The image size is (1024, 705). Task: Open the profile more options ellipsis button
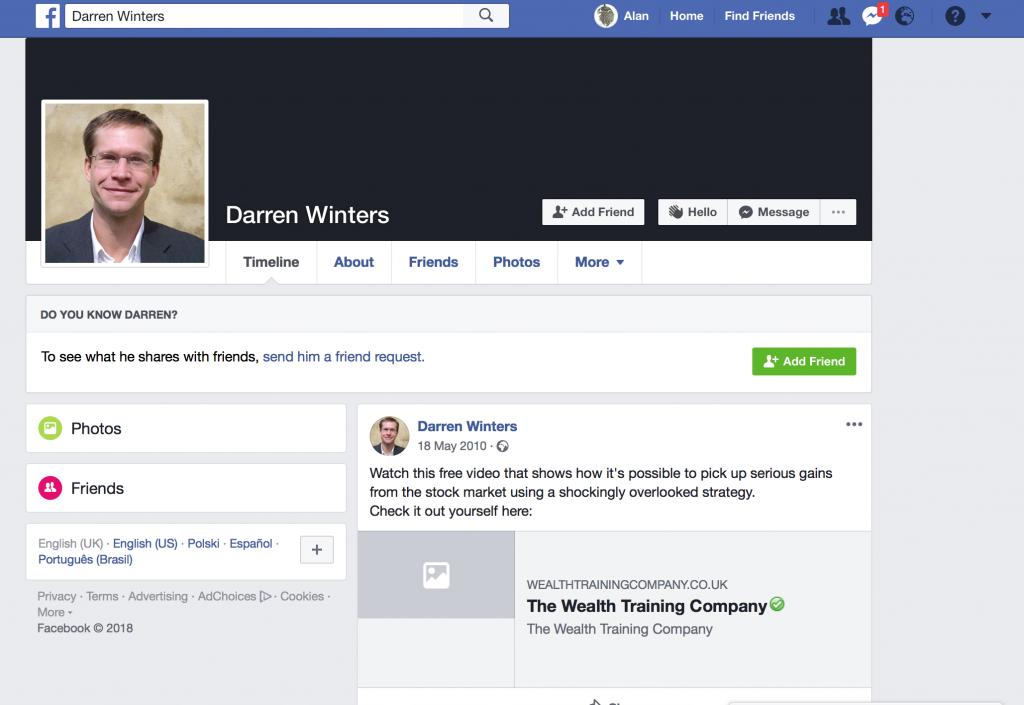(839, 212)
